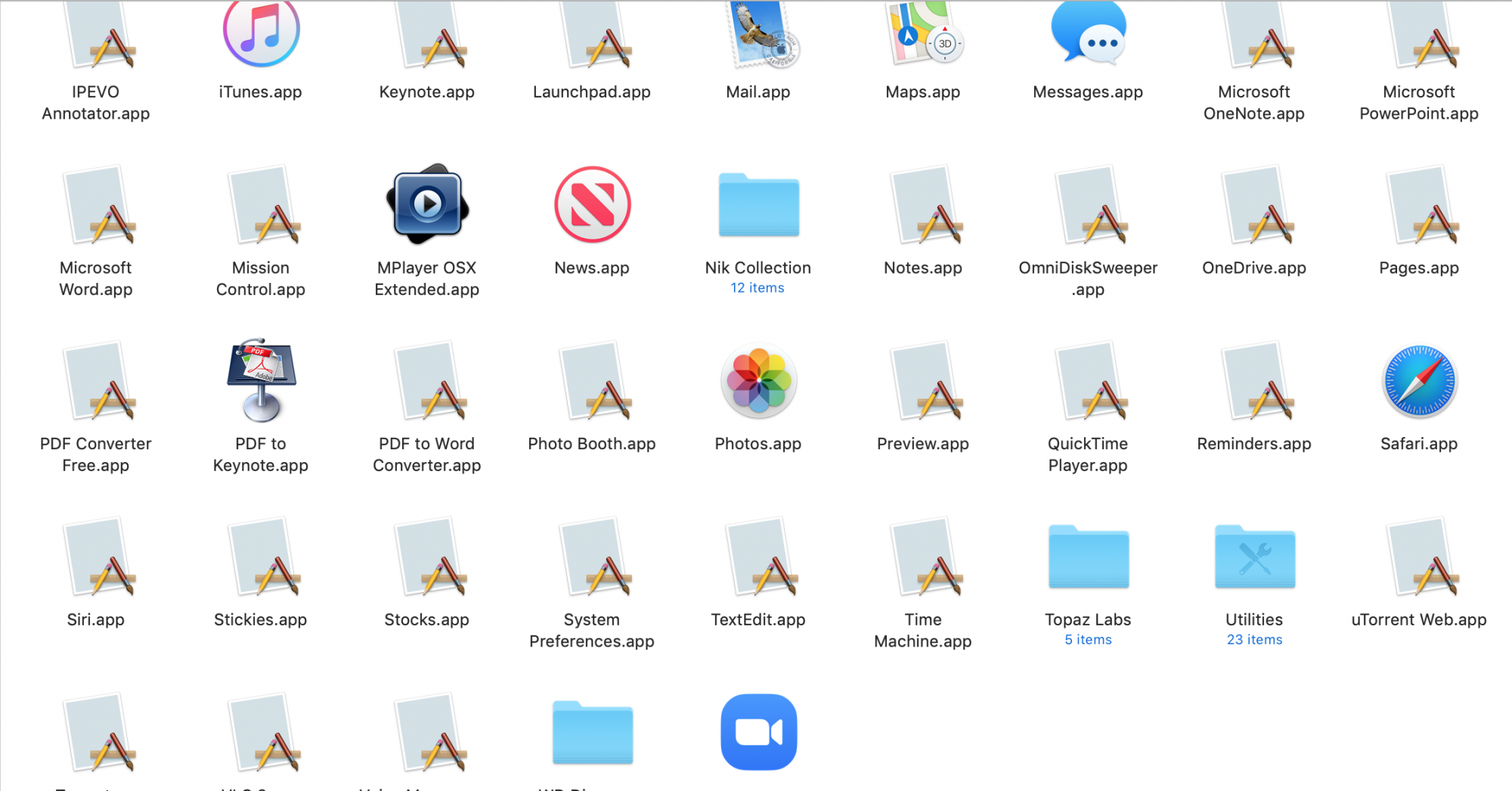
Task: Click the News.app red icon
Action: (x=593, y=204)
